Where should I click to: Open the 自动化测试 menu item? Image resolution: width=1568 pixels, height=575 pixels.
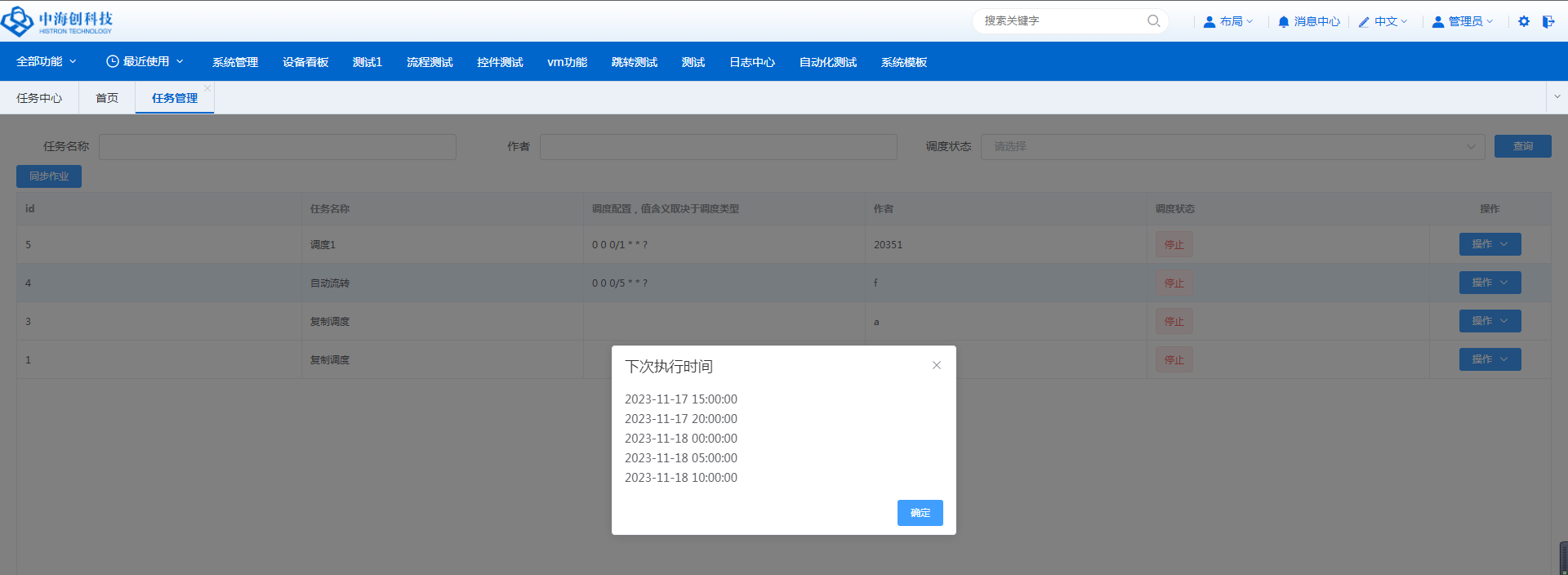pyautogui.click(x=827, y=62)
